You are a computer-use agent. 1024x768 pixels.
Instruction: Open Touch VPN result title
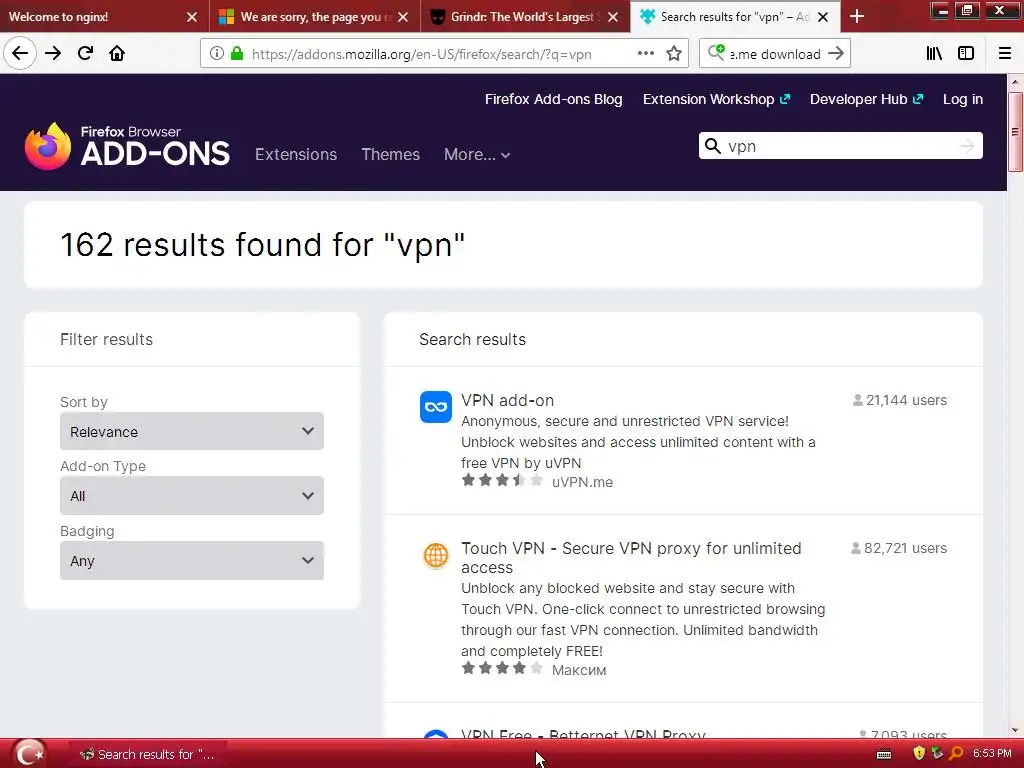[631, 558]
